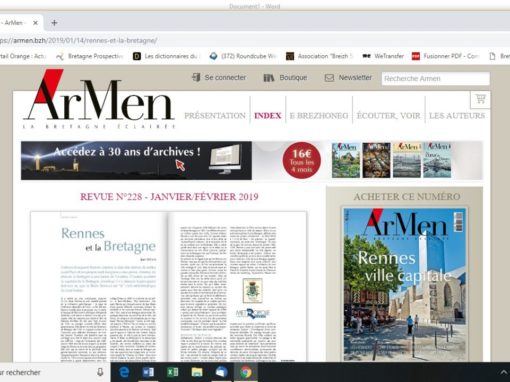Image resolution: width=510 pixels, height=382 pixels.
Task: Open File Explorer from the taskbar
Action: point(197,372)
